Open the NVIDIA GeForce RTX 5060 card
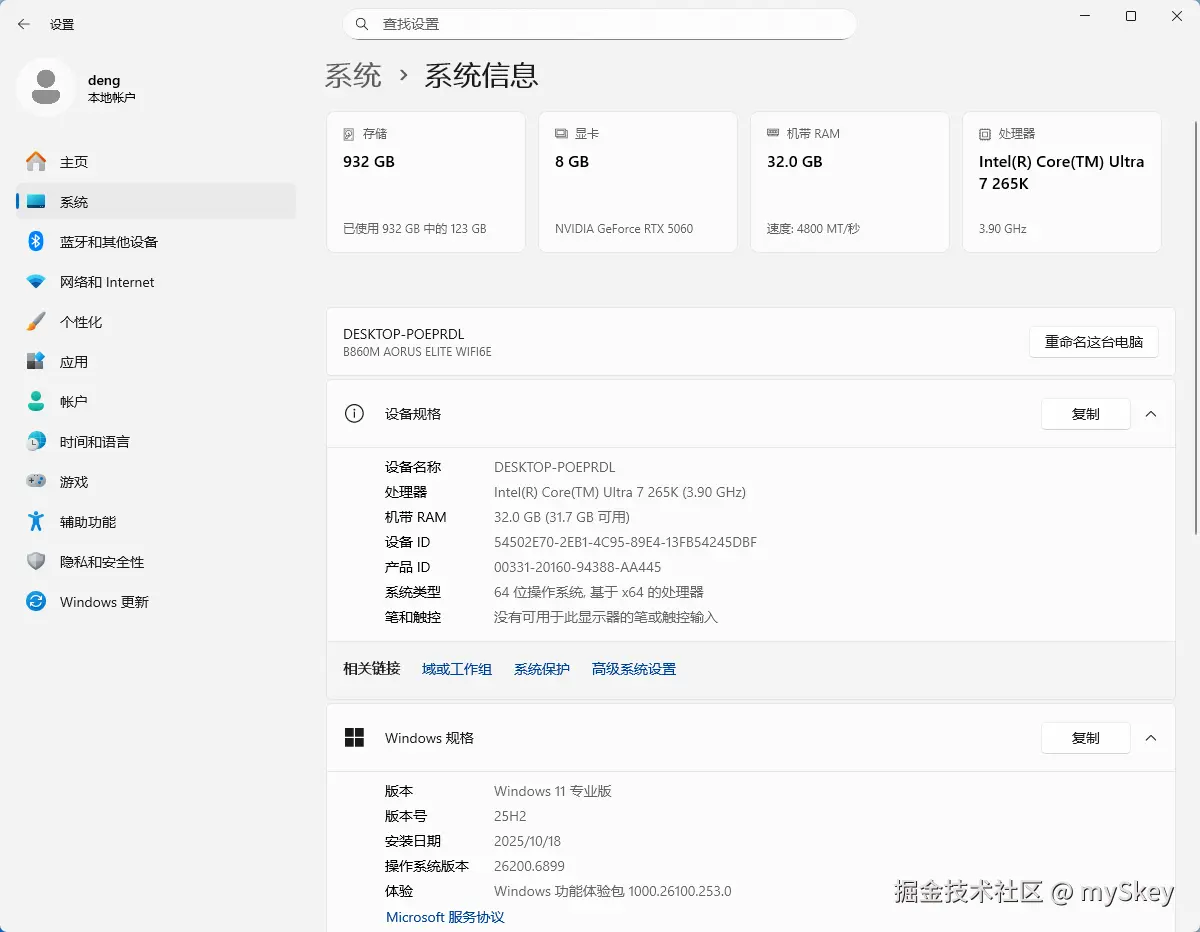This screenshot has height=932, width=1200. [638, 182]
